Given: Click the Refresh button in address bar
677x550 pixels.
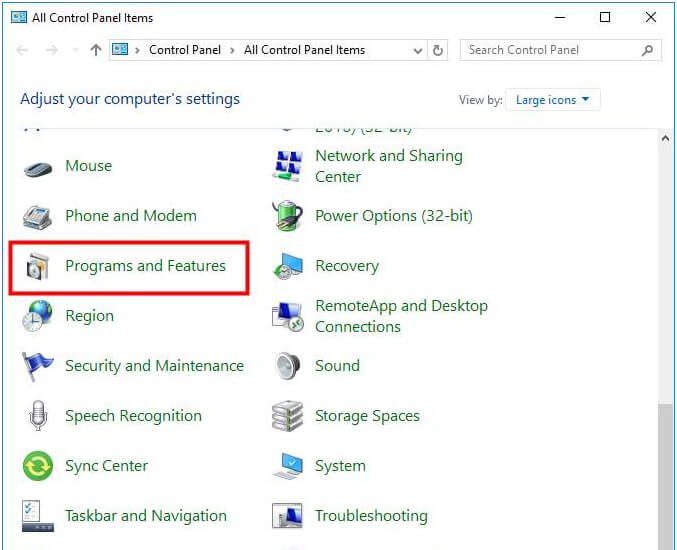Looking at the screenshot, I should pos(438,51).
